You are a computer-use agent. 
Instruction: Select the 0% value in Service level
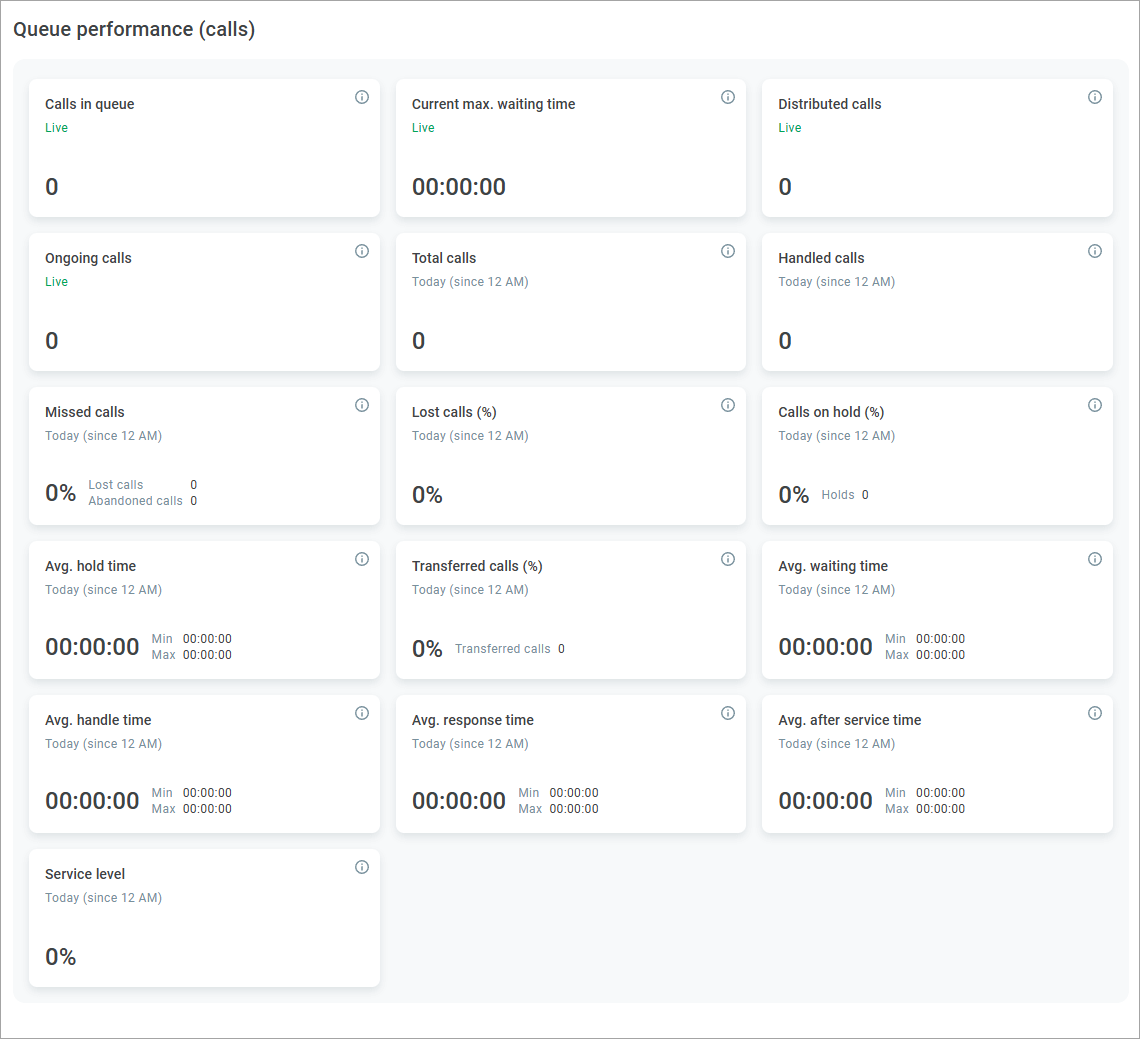pyautogui.click(x=60, y=957)
